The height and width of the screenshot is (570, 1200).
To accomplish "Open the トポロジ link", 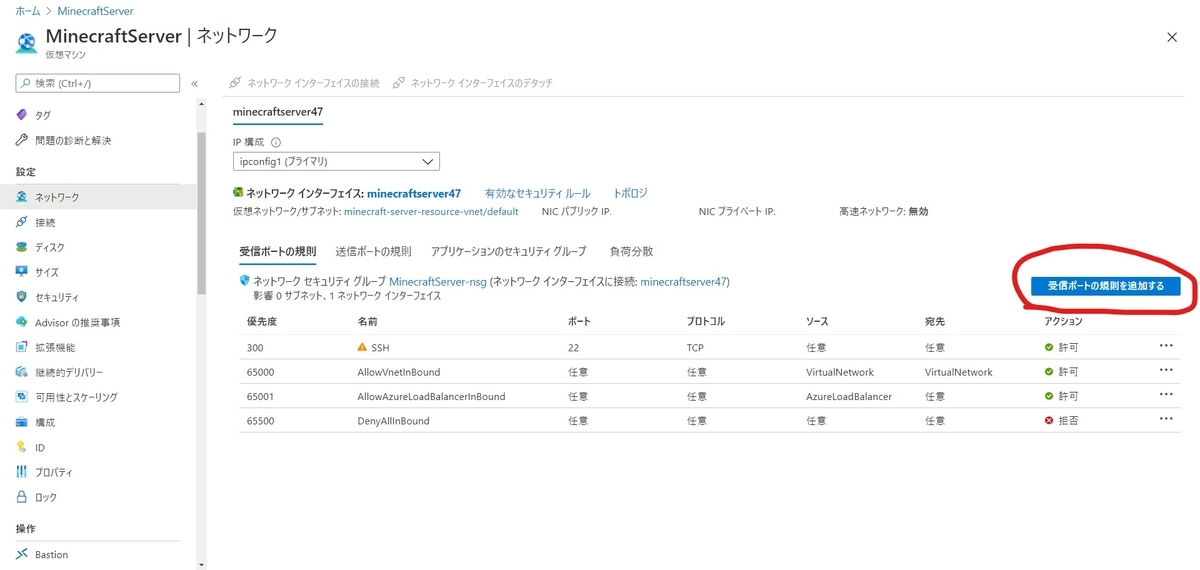I will [630, 193].
